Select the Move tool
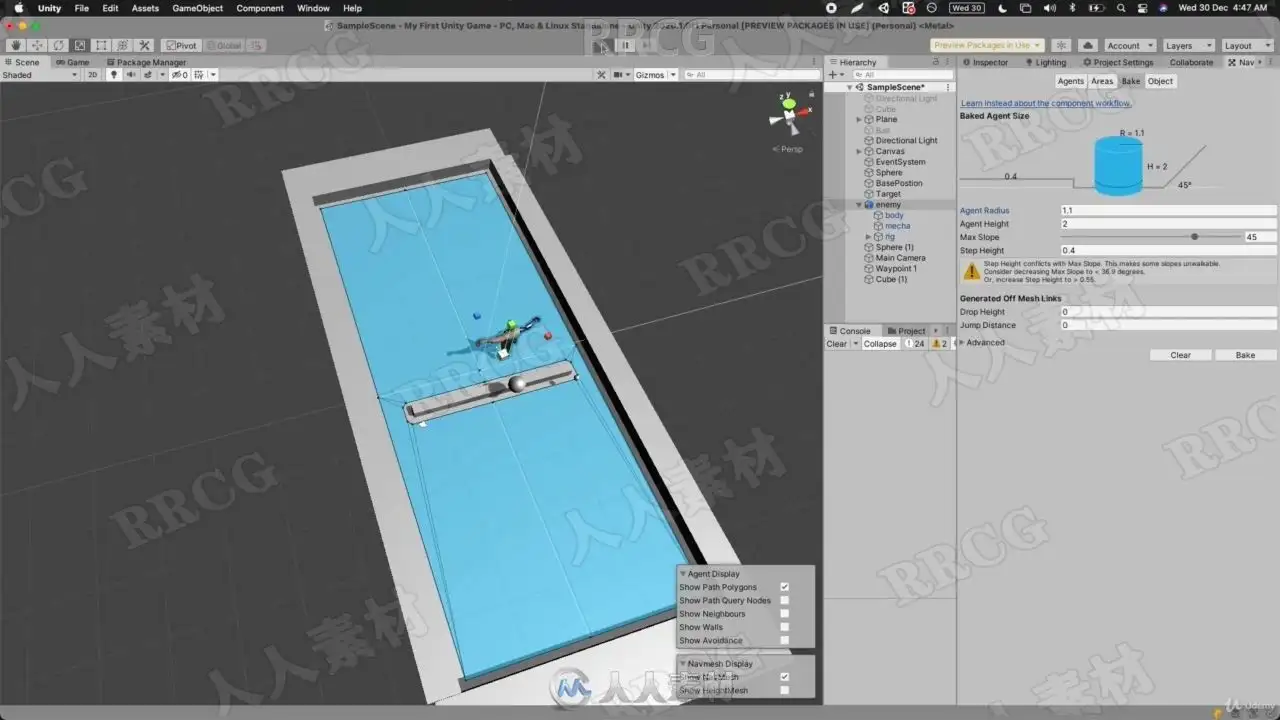The image size is (1280, 720). coord(37,45)
